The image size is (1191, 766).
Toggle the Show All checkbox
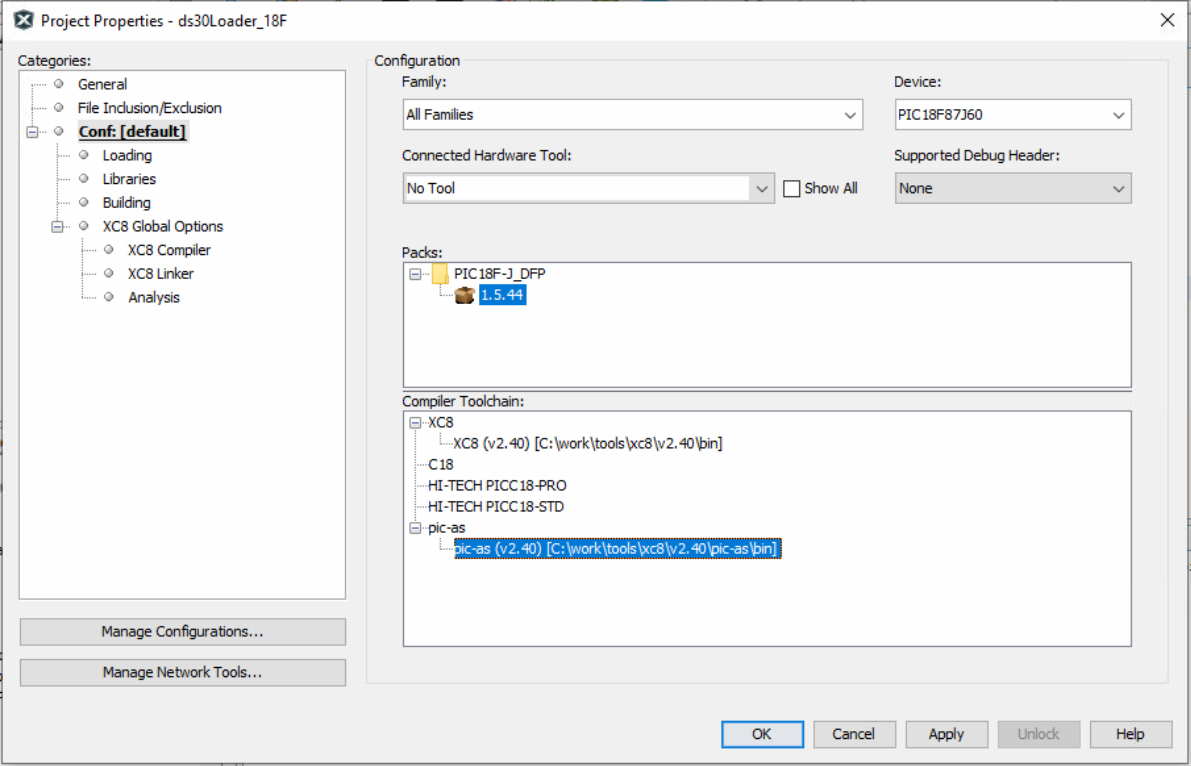[791, 188]
